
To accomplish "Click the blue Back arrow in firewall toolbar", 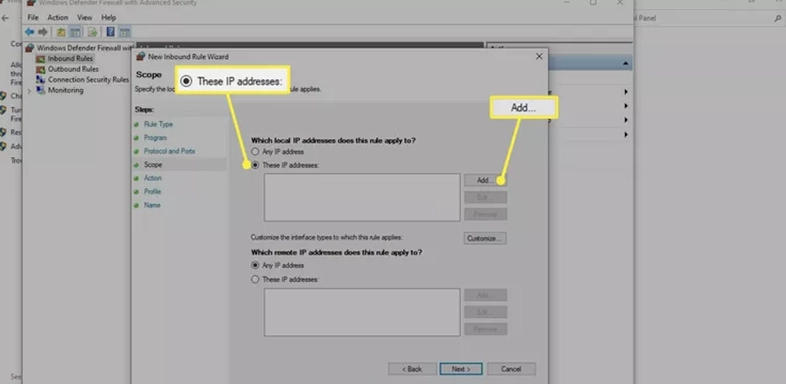I will pos(30,32).
